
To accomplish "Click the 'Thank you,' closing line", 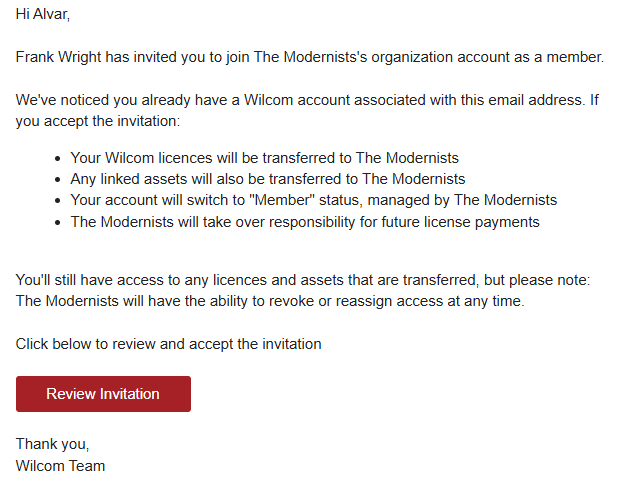I will (52, 444).
